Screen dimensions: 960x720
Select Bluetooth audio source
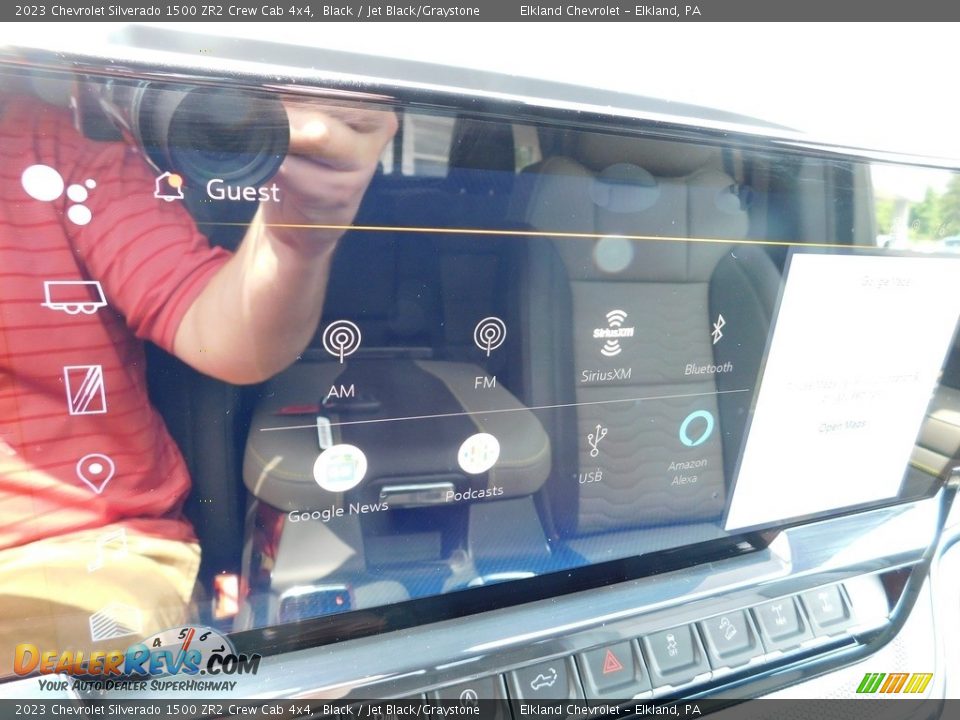click(710, 344)
